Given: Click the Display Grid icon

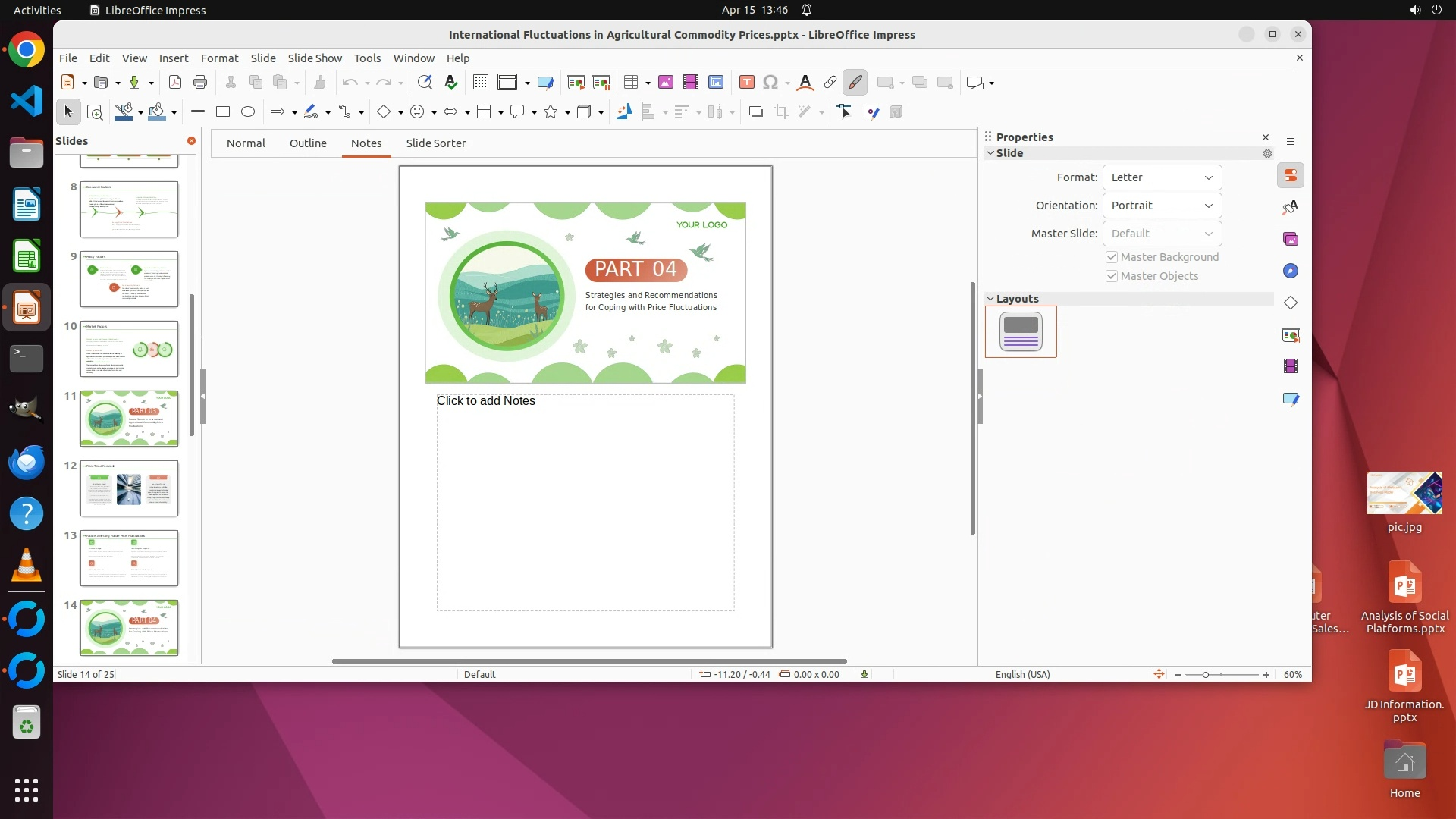Looking at the screenshot, I should (x=481, y=83).
